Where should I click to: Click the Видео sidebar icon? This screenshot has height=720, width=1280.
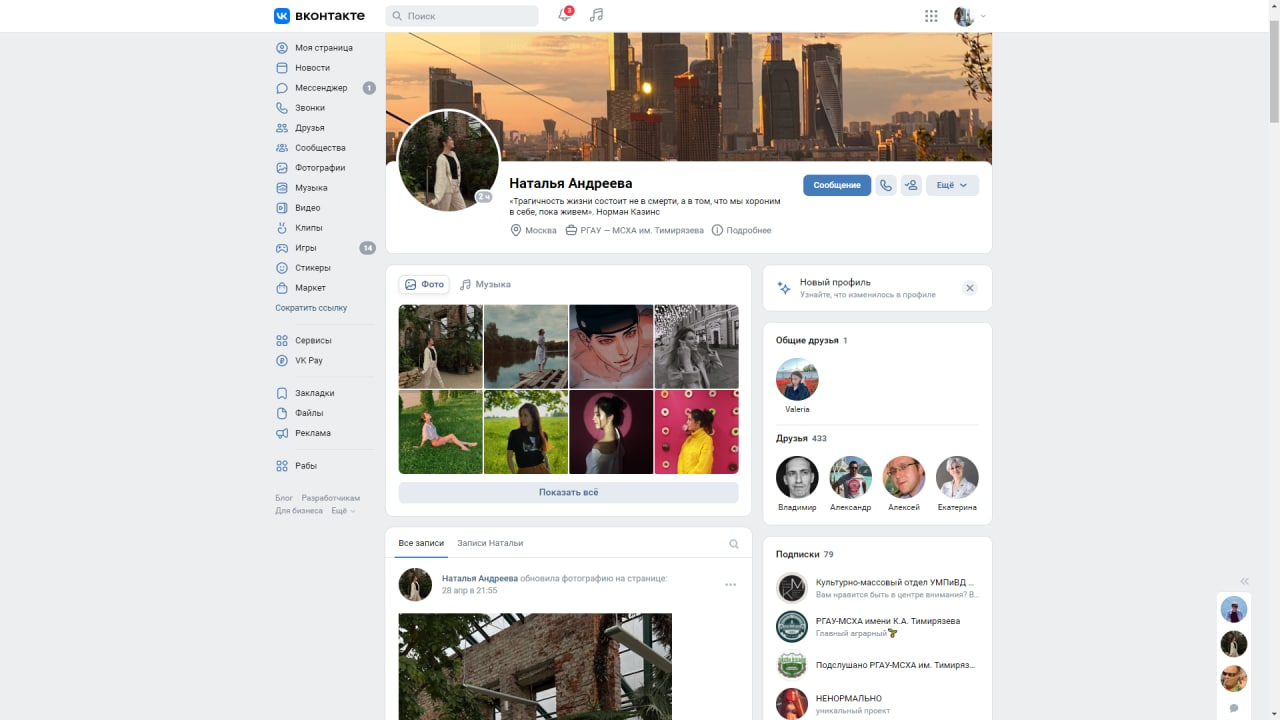pyautogui.click(x=282, y=208)
